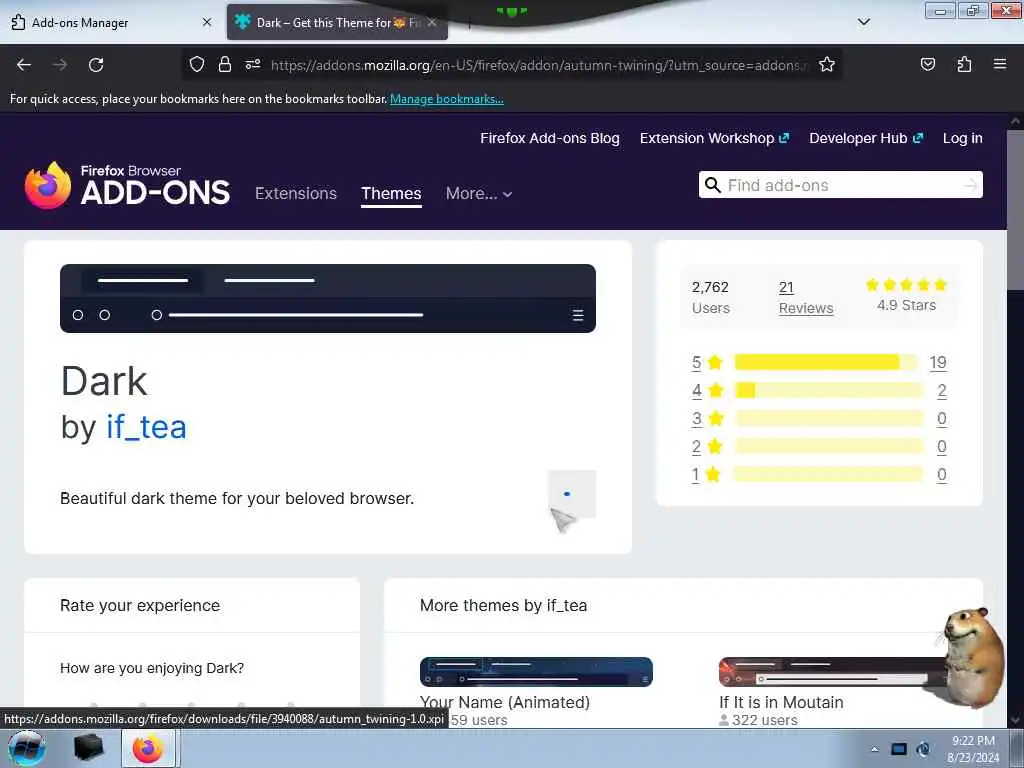This screenshot has width=1024, height=768.
Task: Open Firefox Add-ons Blog
Action: point(550,138)
